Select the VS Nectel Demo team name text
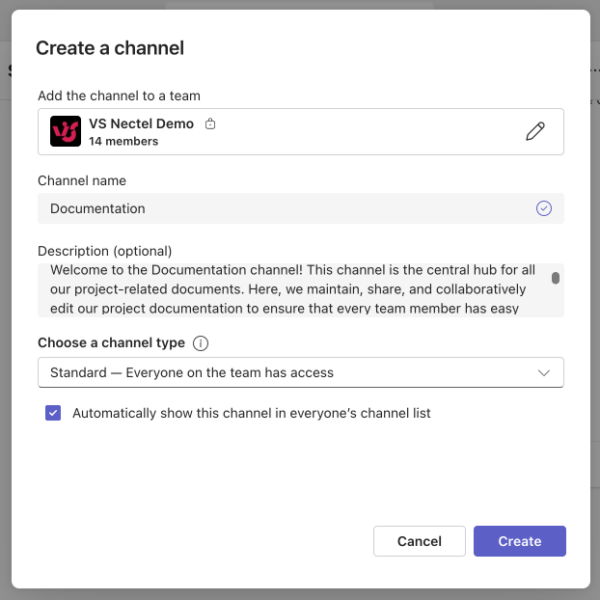Screen dimensions: 600x600 point(141,124)
